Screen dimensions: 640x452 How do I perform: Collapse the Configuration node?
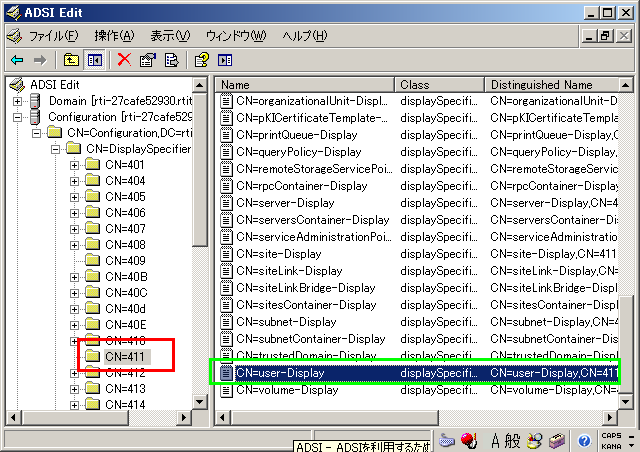[x=17, y=117]
